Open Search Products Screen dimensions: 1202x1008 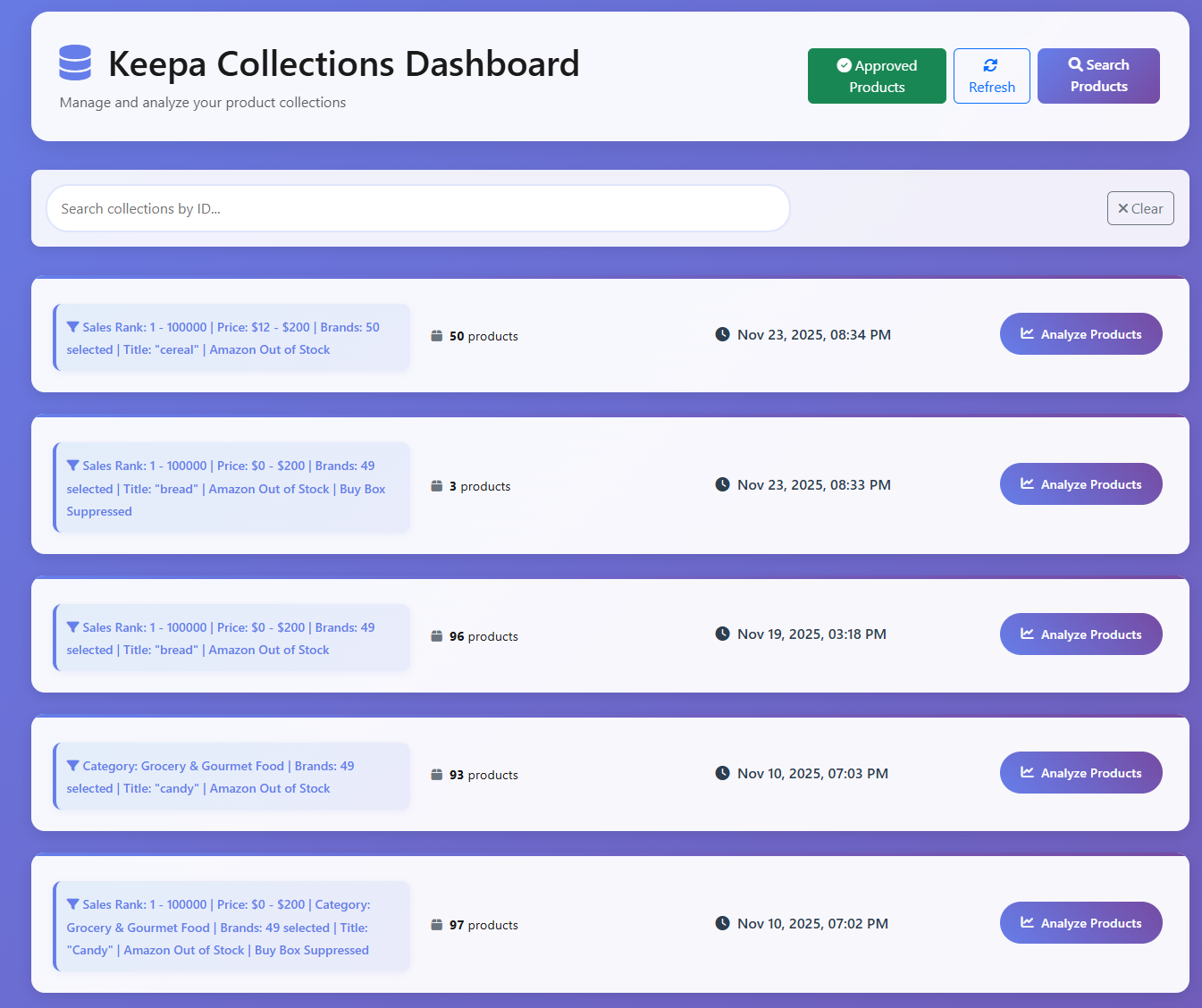click(1098, 76)
